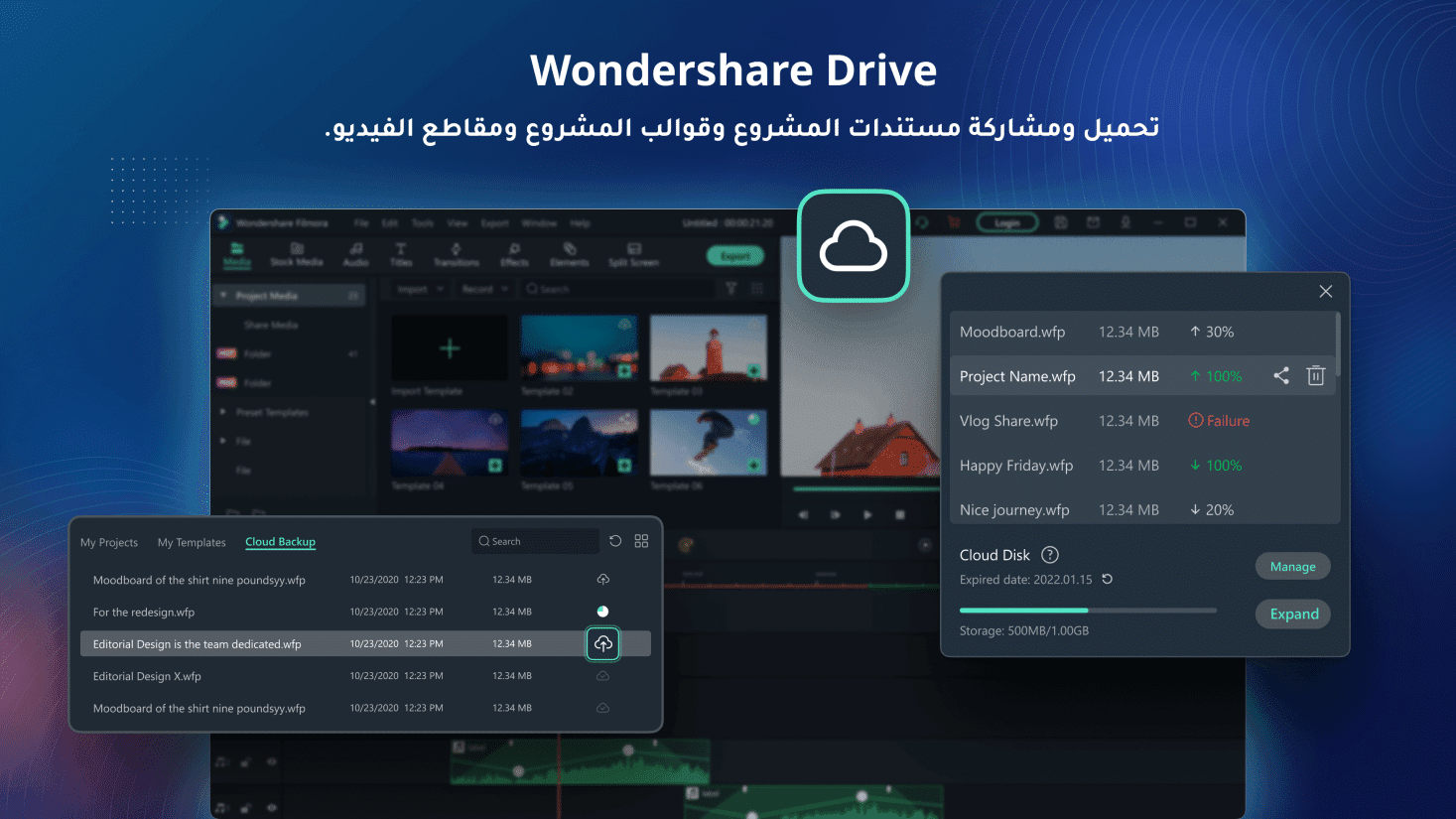
Task: Click upload progress icon for For the redesign.wfp
Action: (x=602, y=612)
